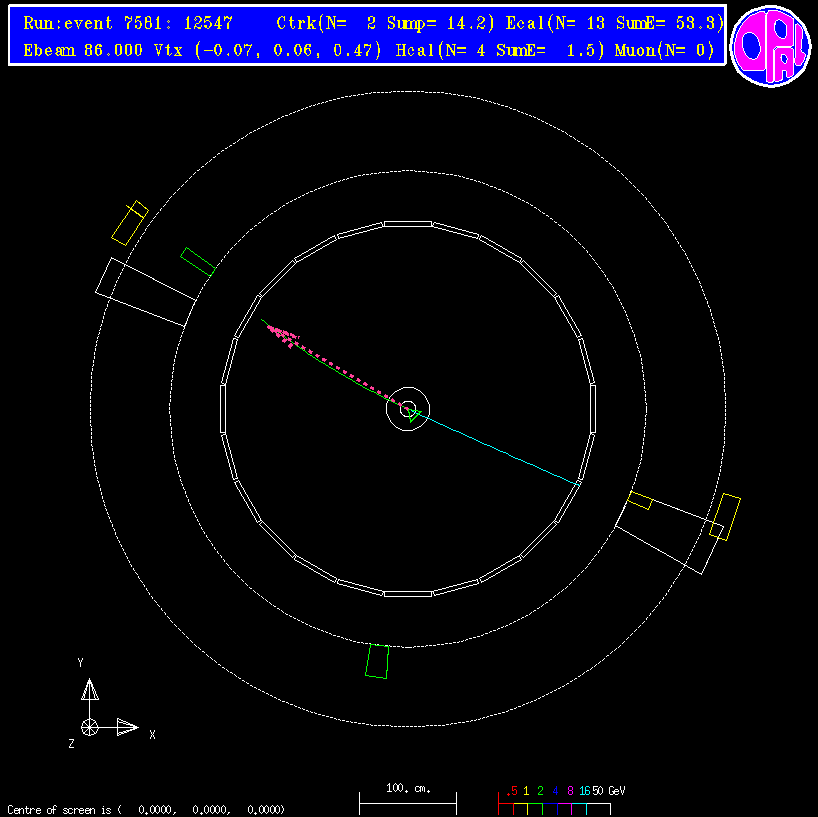819x818 pixels.
Task: Select the small green block at upper left
Action: (x=198, y=262)
